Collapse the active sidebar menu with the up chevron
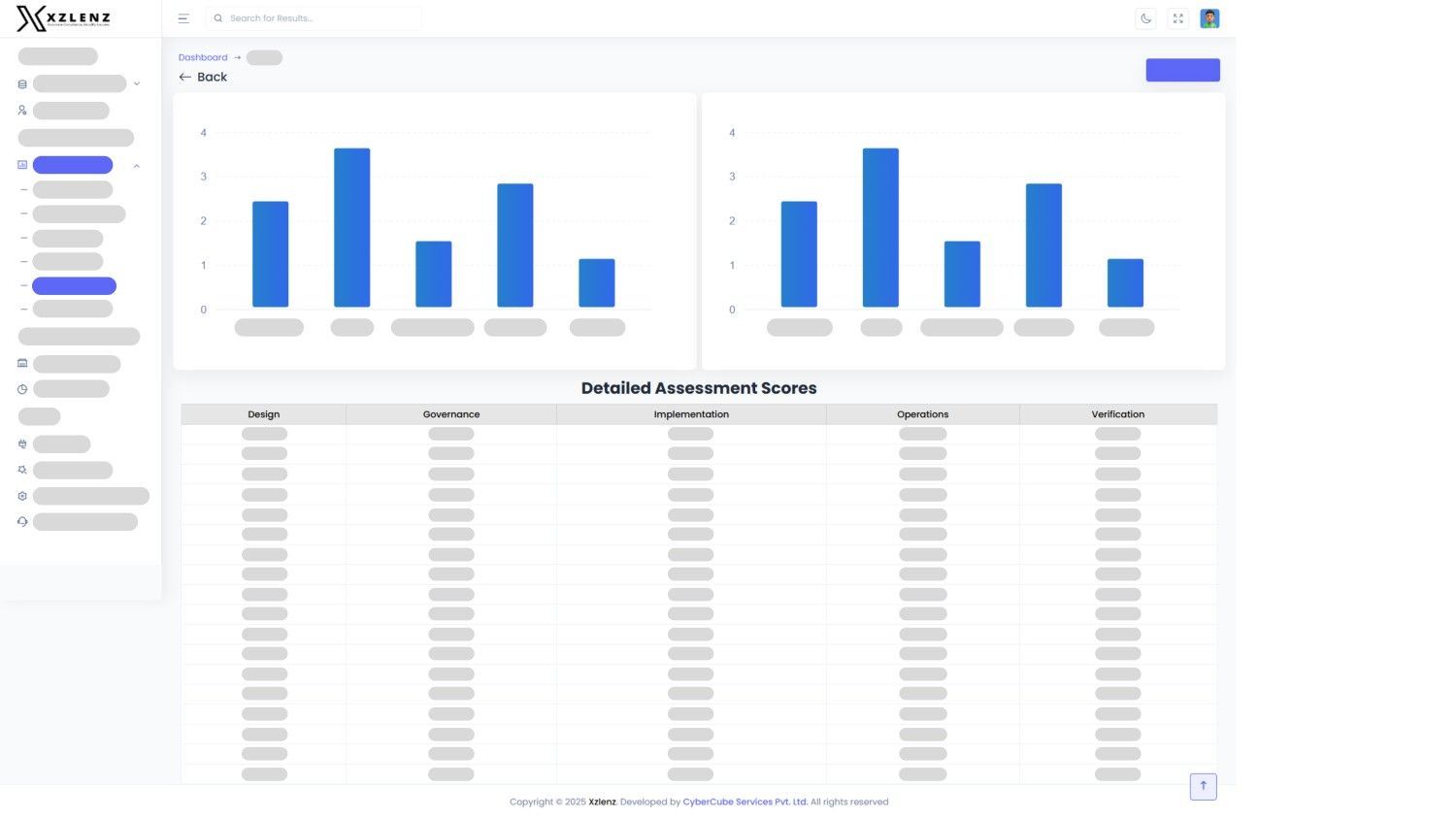The width and height of the screenshot is (1456, 819). point(137,166)
